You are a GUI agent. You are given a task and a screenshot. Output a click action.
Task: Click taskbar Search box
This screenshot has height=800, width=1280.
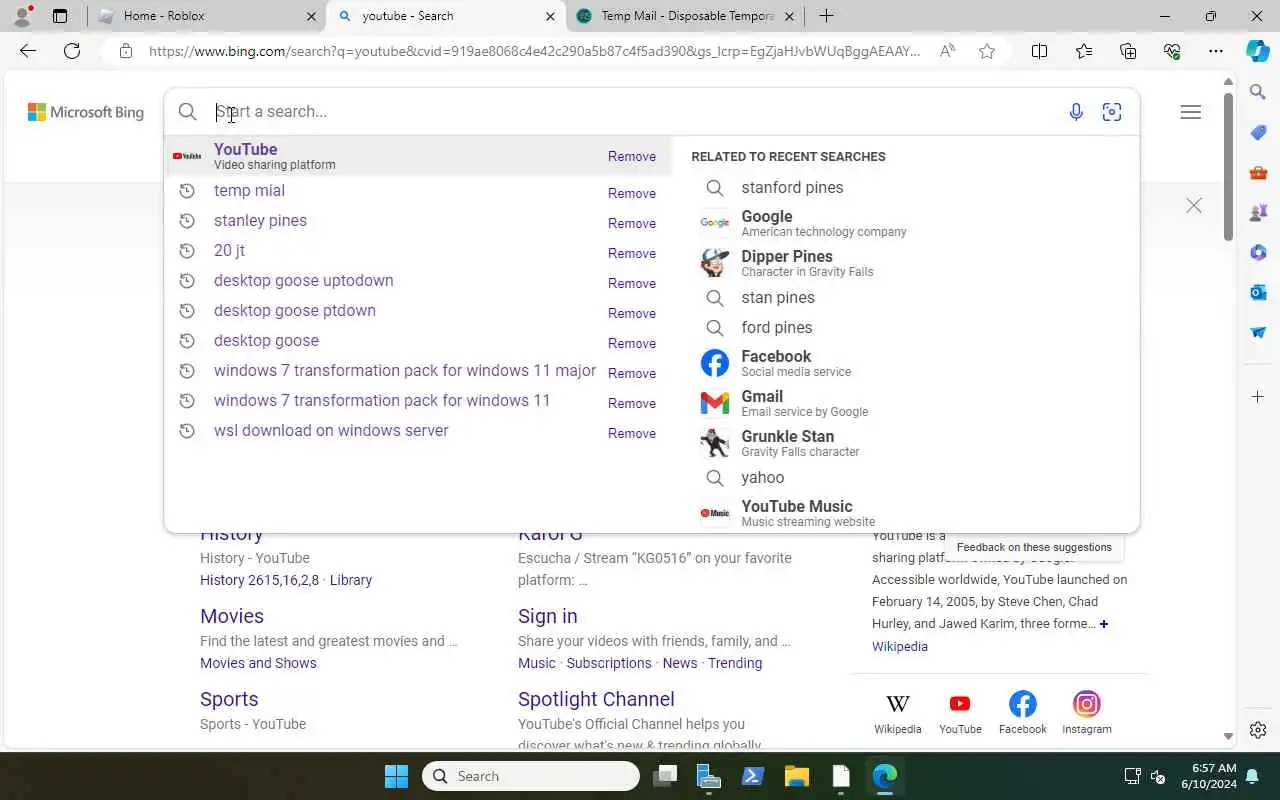(531, 776)
